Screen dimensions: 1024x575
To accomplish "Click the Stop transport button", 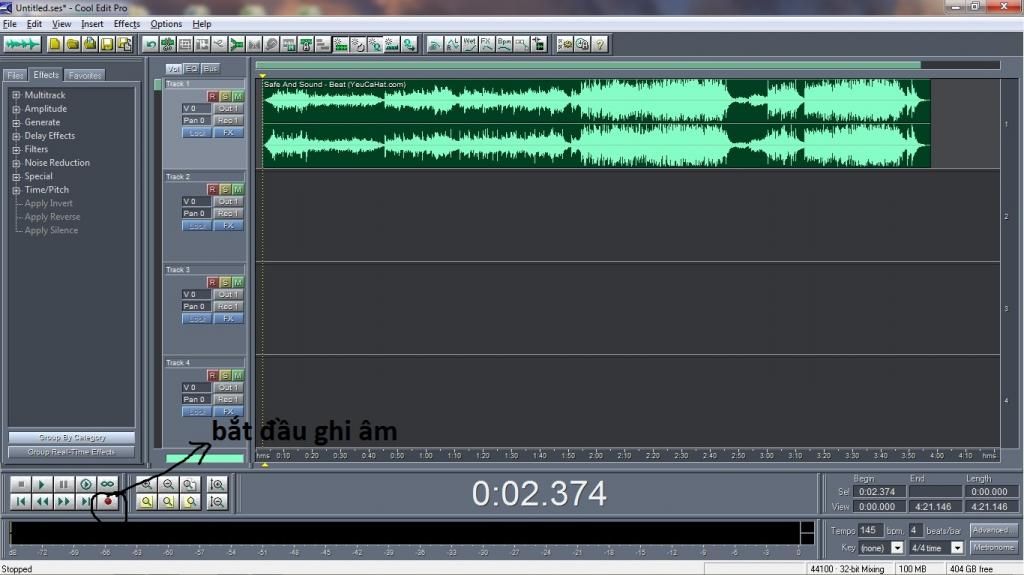I will (x=20, y=484).
